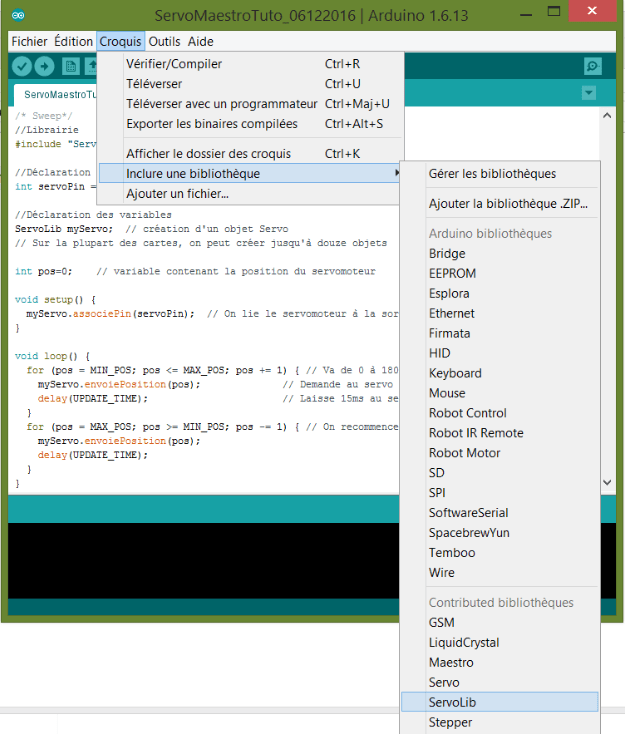Open the Fichier menu
The image size is (625, 734).
click(x=29, y=42)
